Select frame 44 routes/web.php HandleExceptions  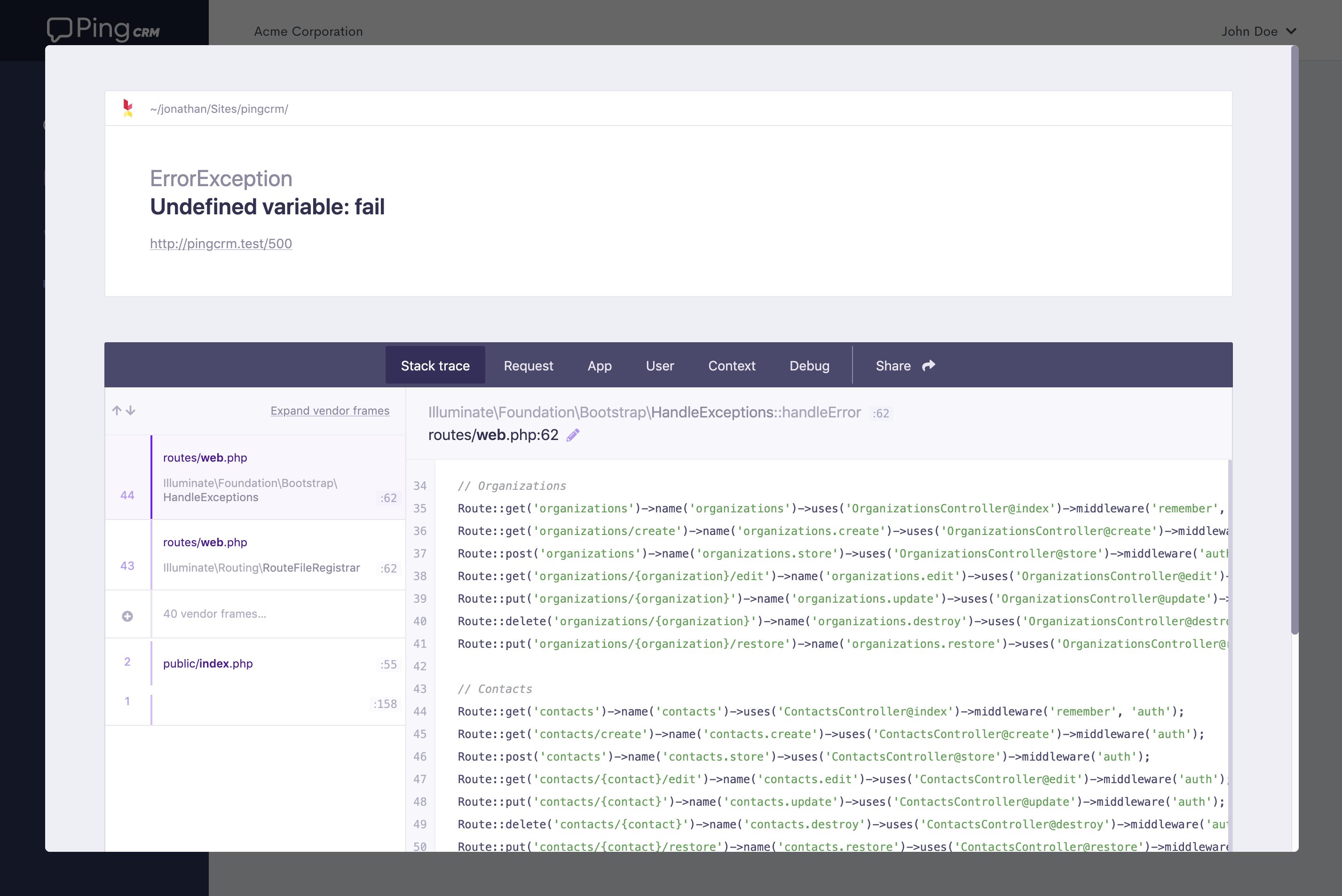point(255,477)
